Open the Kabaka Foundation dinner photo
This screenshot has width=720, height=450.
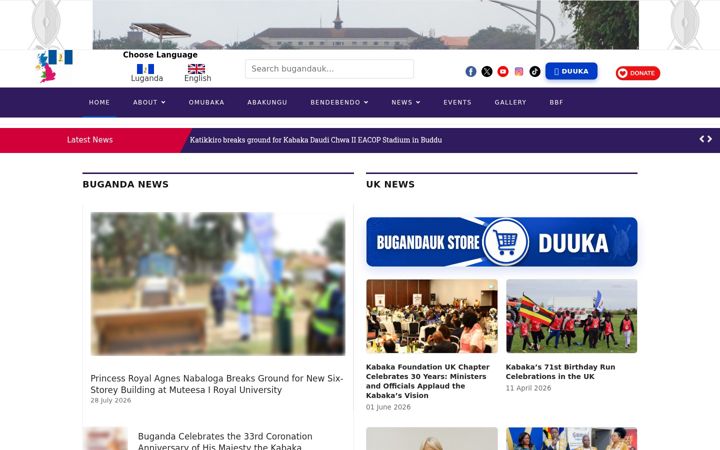point(432,316)
